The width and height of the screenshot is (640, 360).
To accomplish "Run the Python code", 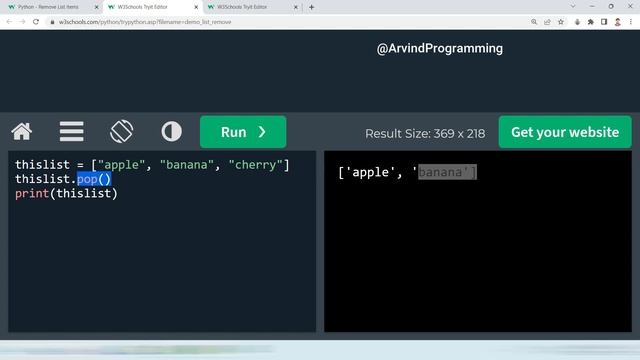I will [x=243, y=132].
